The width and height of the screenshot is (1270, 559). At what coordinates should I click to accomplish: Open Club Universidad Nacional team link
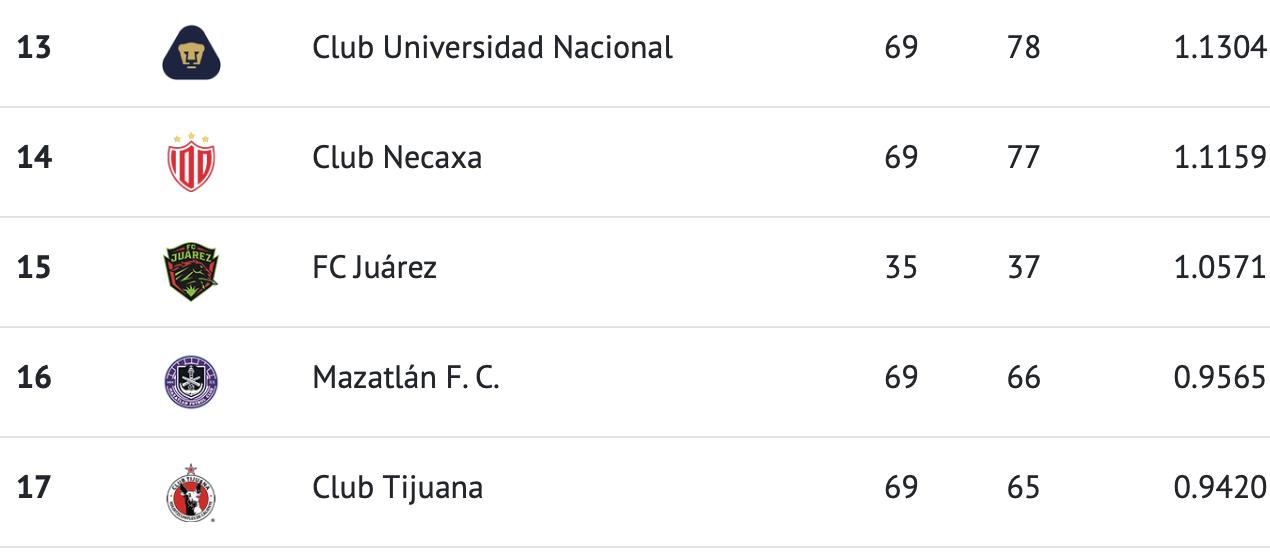[492, 48]
